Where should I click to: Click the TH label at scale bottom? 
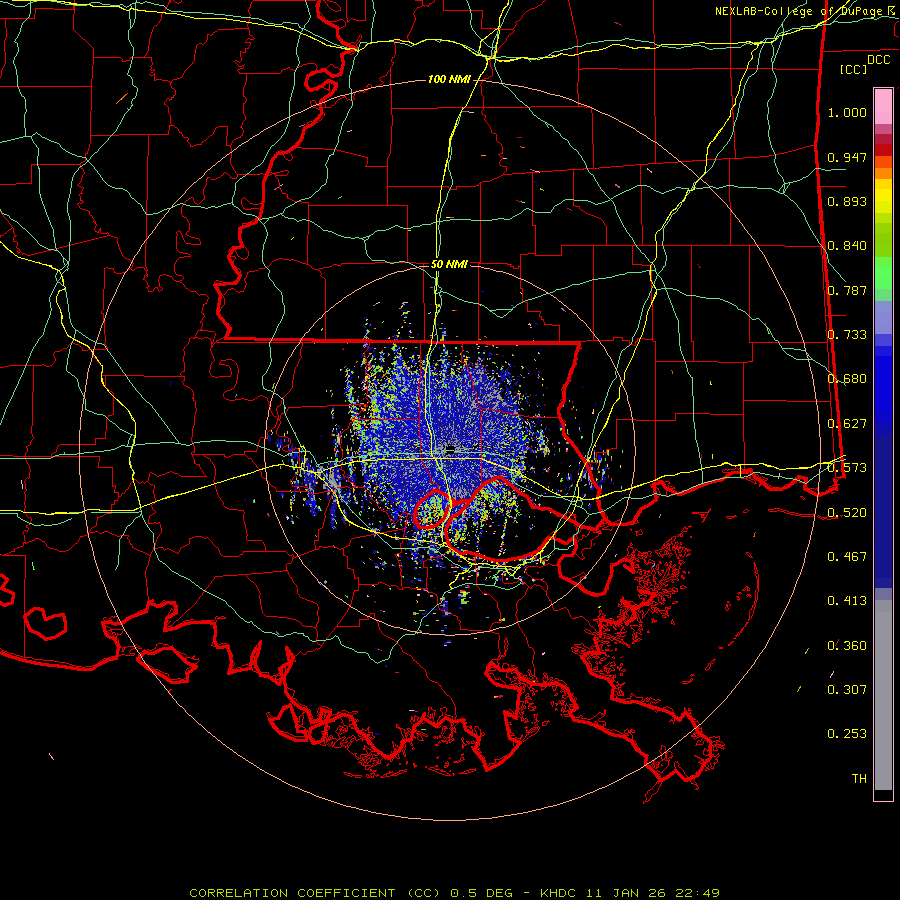tap(859, 779)
